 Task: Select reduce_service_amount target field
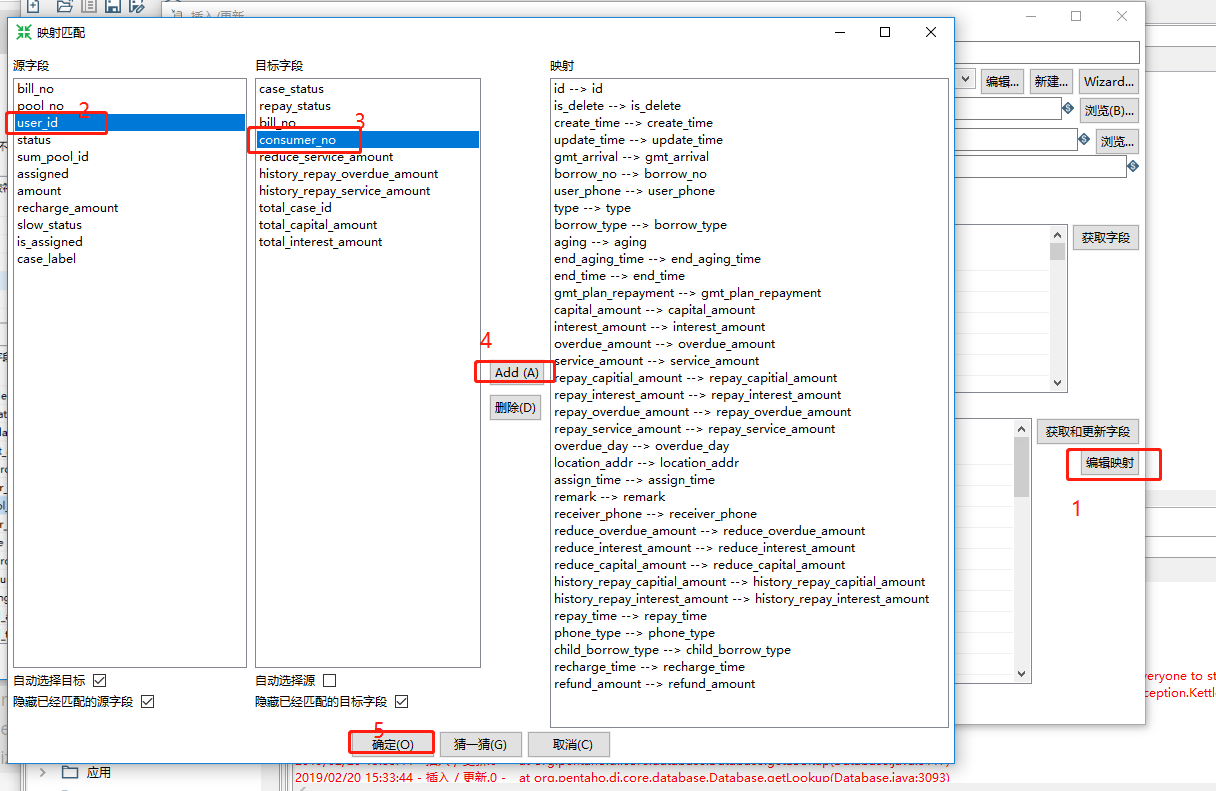coord(368,157)
